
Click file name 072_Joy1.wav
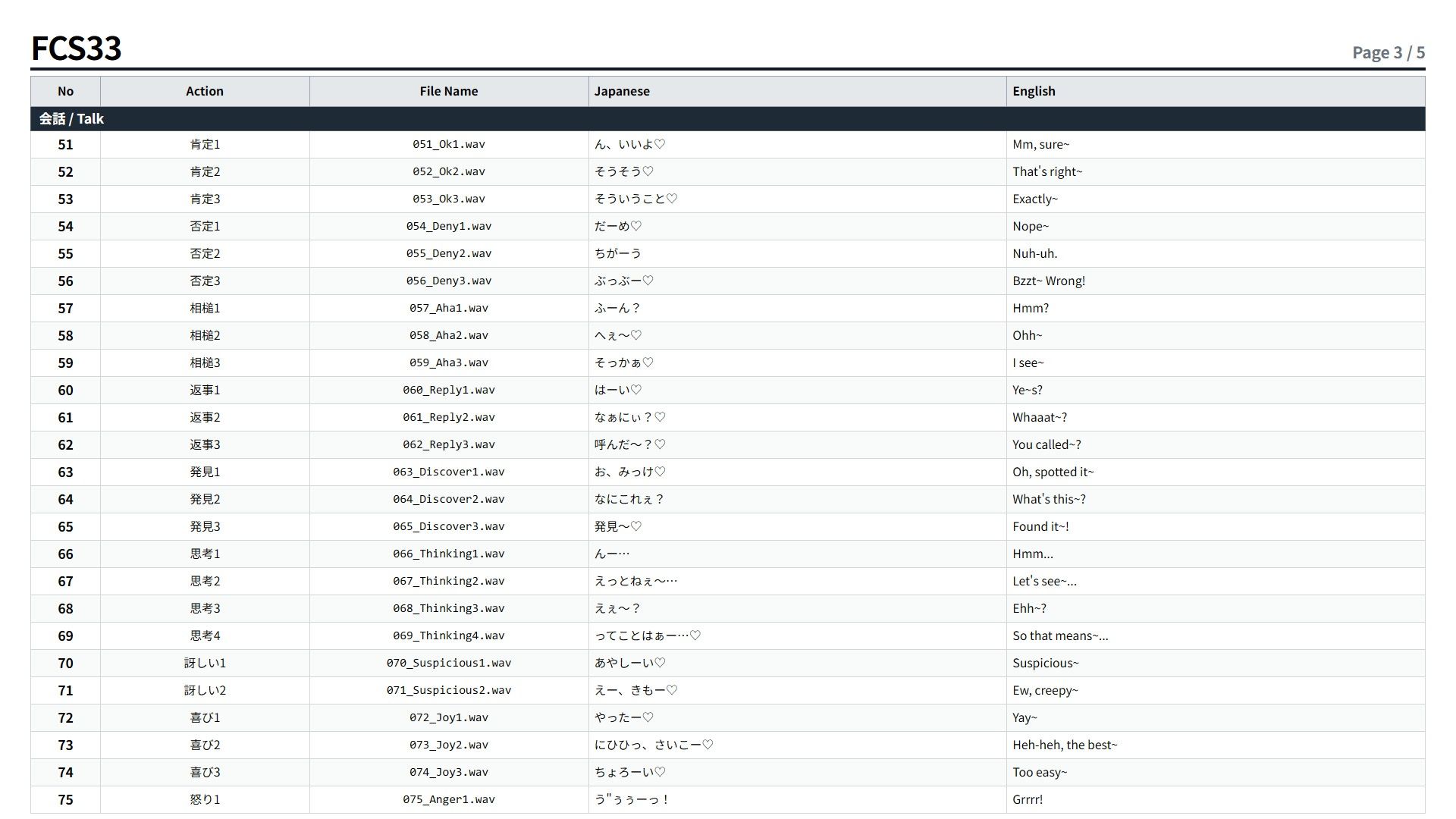click(449, 717)
